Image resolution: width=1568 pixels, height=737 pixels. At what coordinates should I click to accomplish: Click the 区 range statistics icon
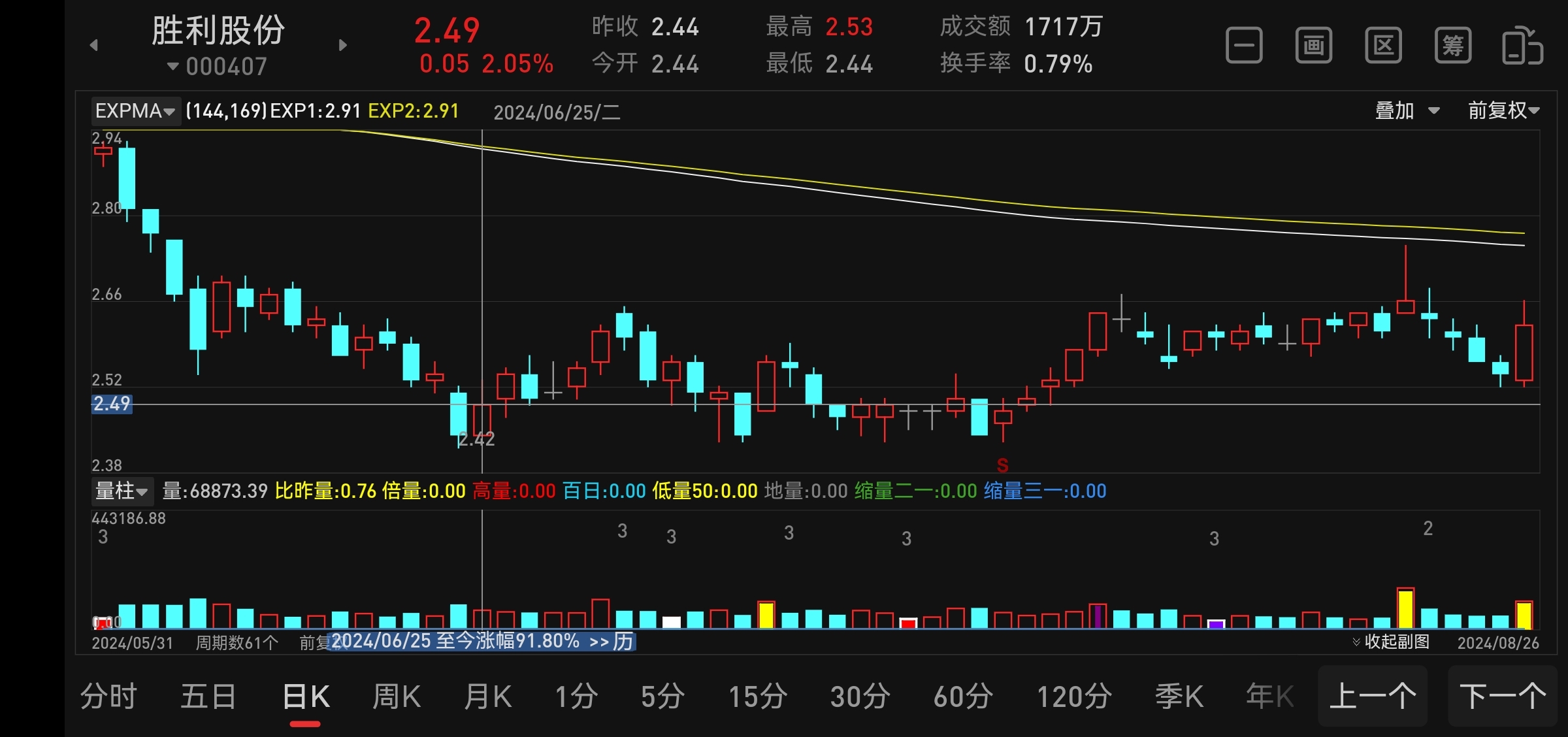pos(1383,46)
